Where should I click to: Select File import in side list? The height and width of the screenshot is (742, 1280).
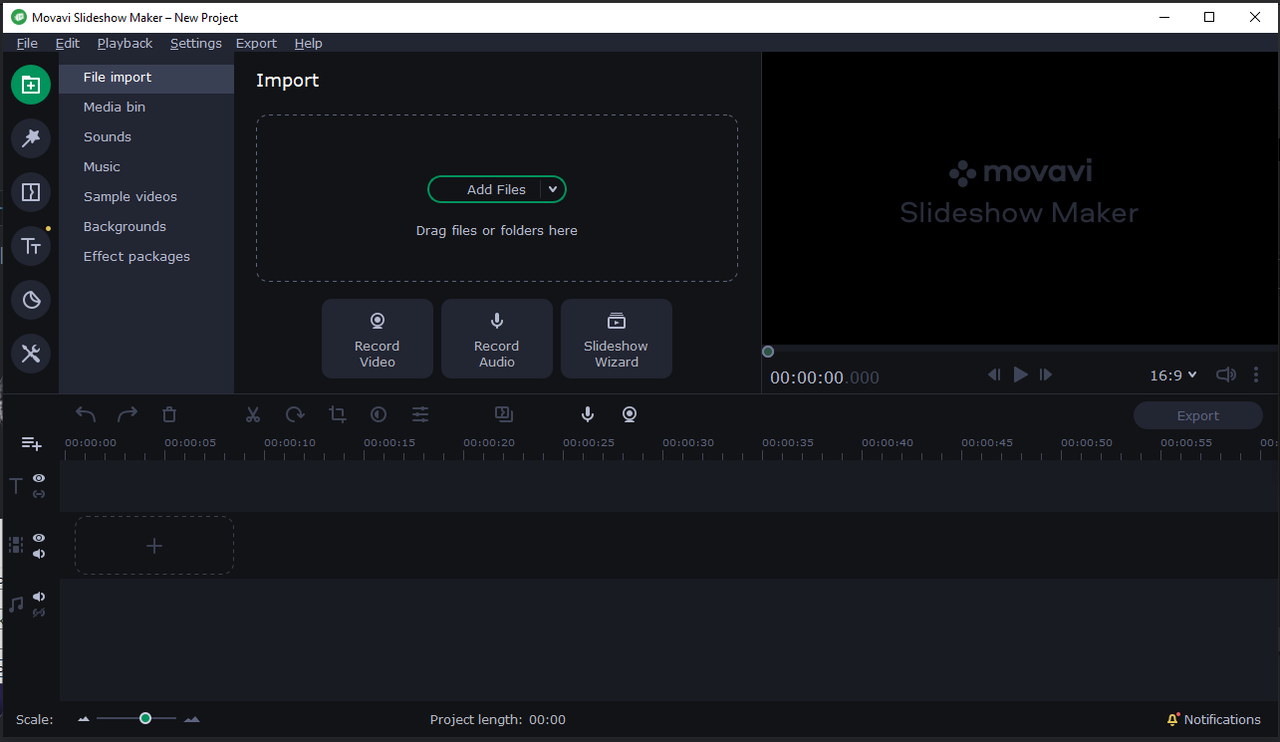(x=146, y=77)
